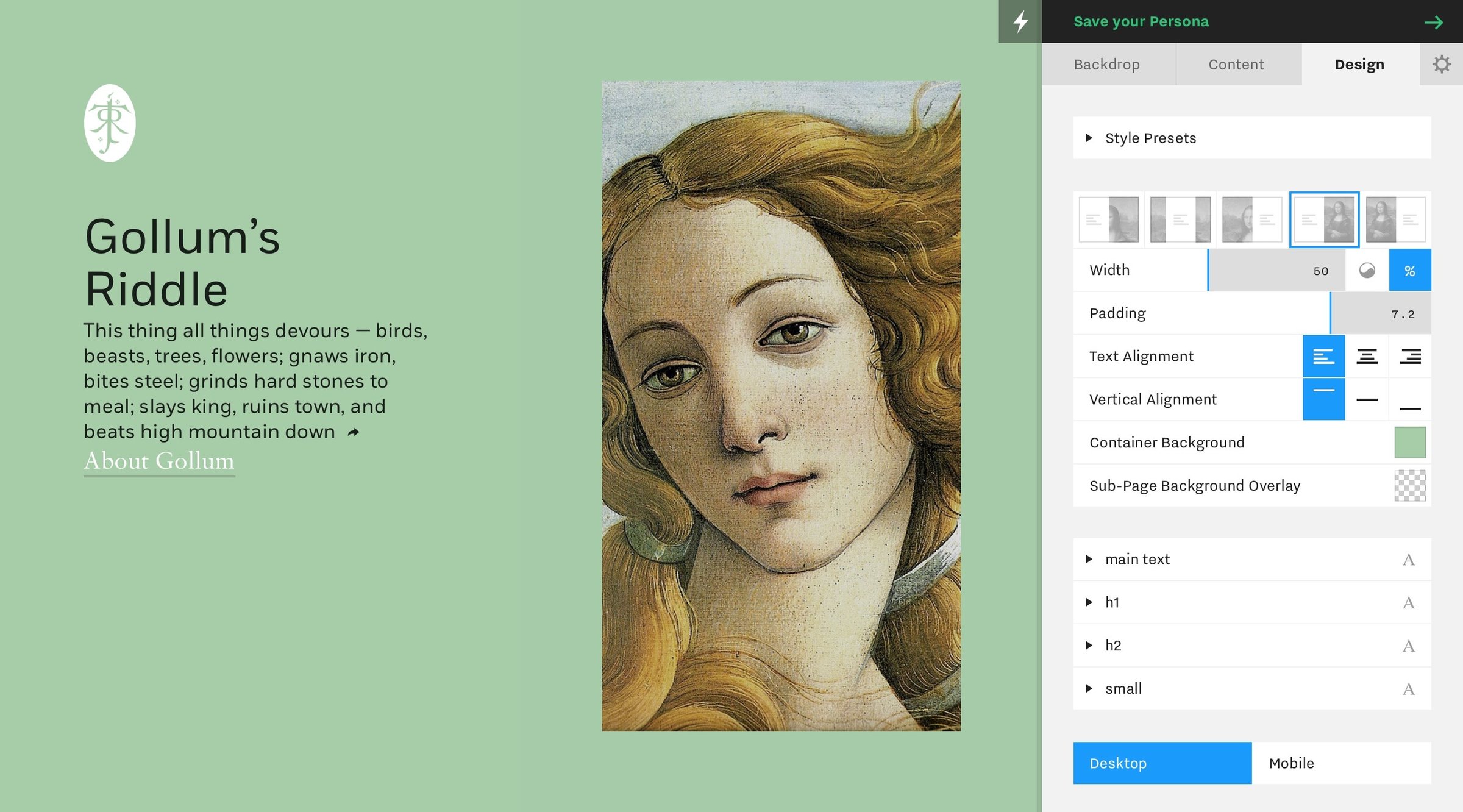Click Save your Persona

[x=1141, y=21]
